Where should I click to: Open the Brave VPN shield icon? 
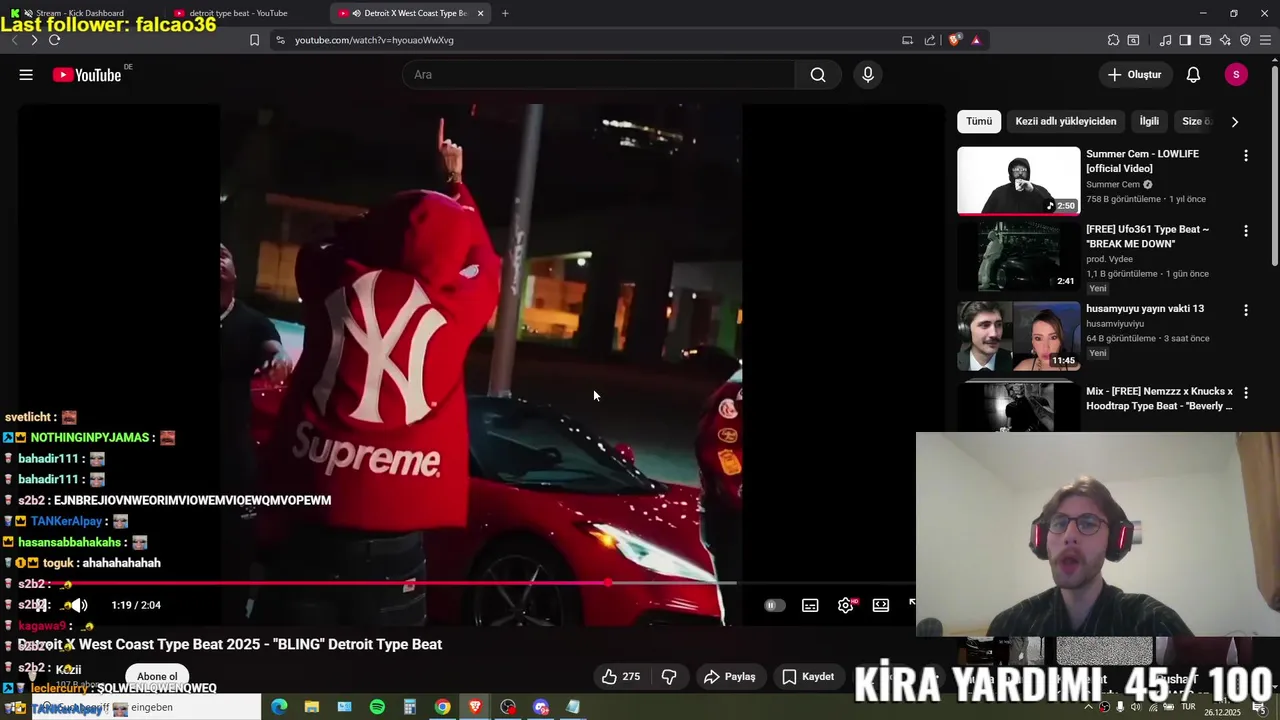coord(1245,40)
